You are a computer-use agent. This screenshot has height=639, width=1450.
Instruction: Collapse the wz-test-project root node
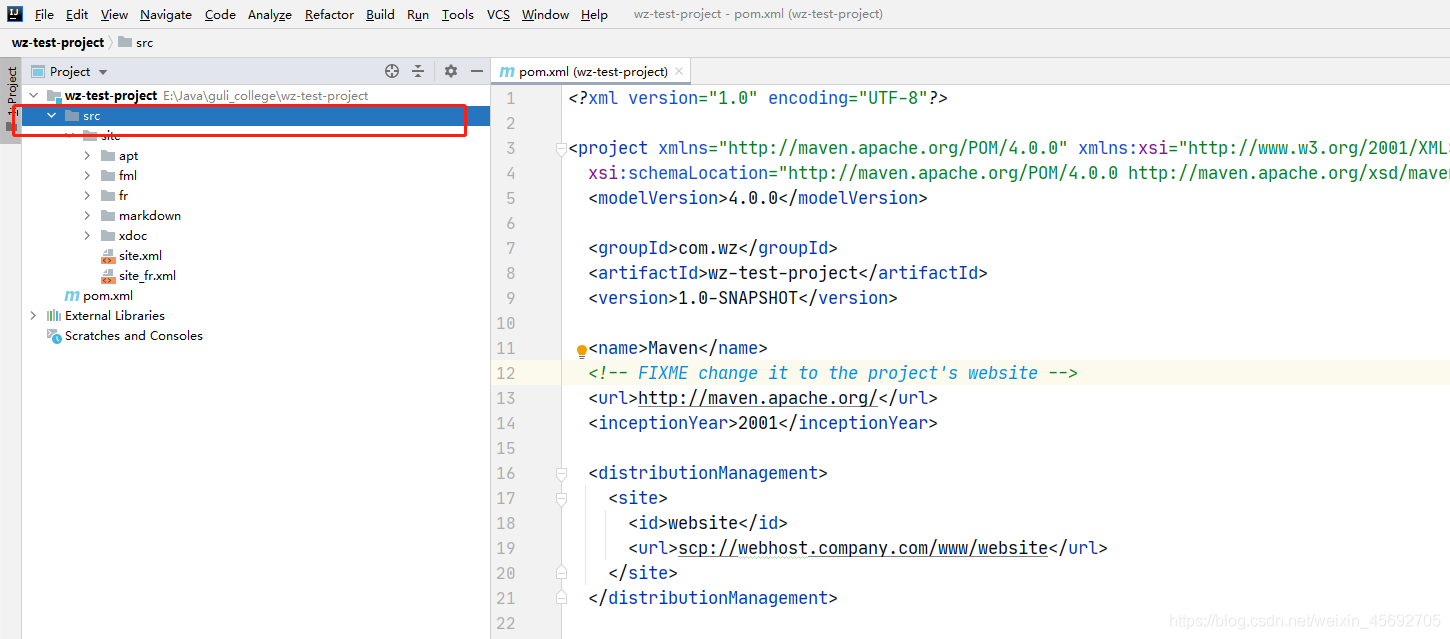coord(34,96)
